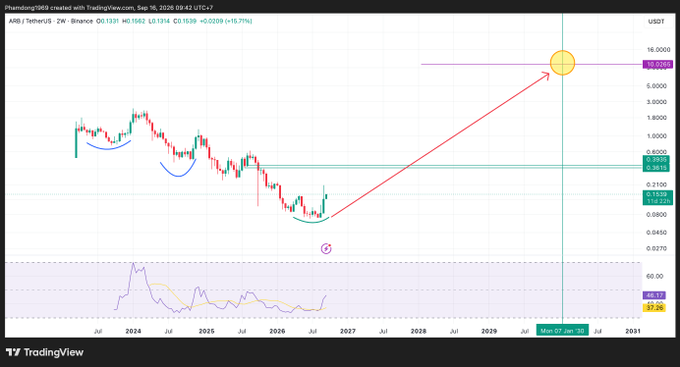The width and height of the screenshot is (680, 367).
Task: Click the 11d 22h countdown label
Action: (657, 201)
